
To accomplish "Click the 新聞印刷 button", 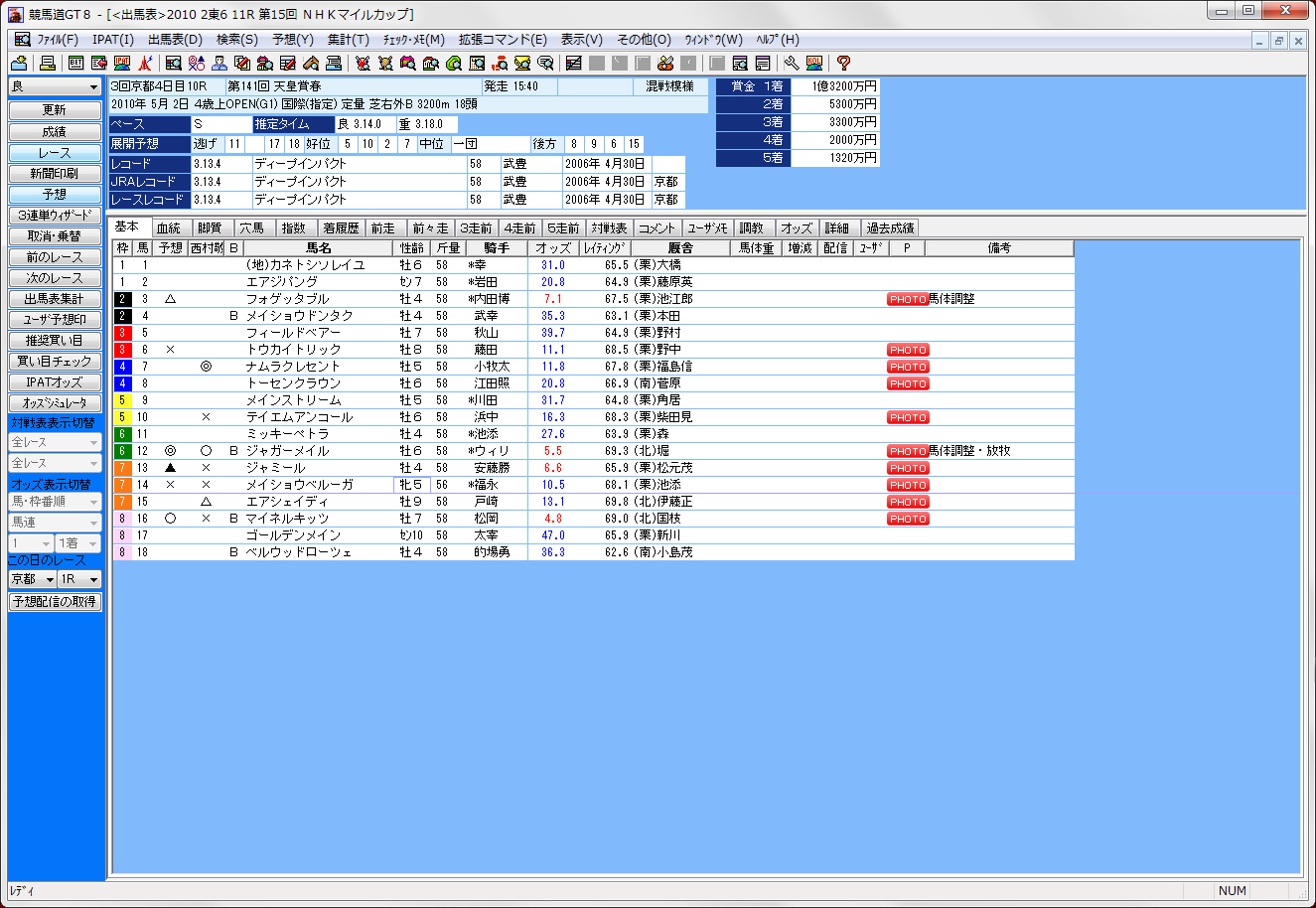I will pyautogui.click(x=55, y=174).
